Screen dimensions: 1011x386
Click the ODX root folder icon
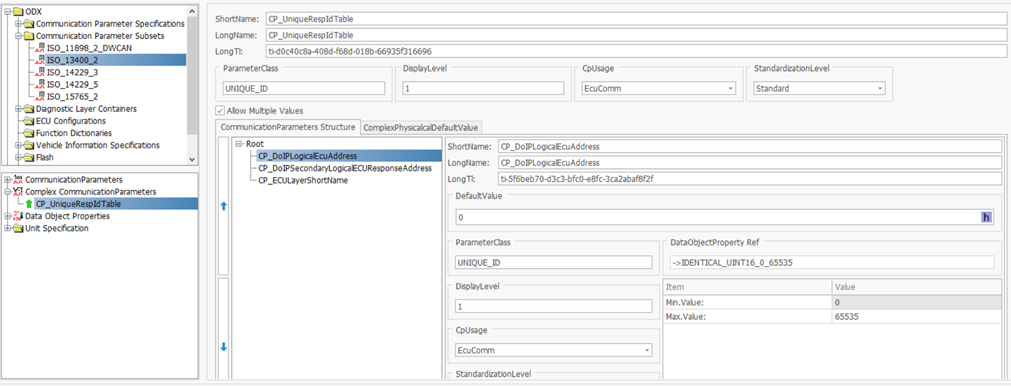point(17,12)
